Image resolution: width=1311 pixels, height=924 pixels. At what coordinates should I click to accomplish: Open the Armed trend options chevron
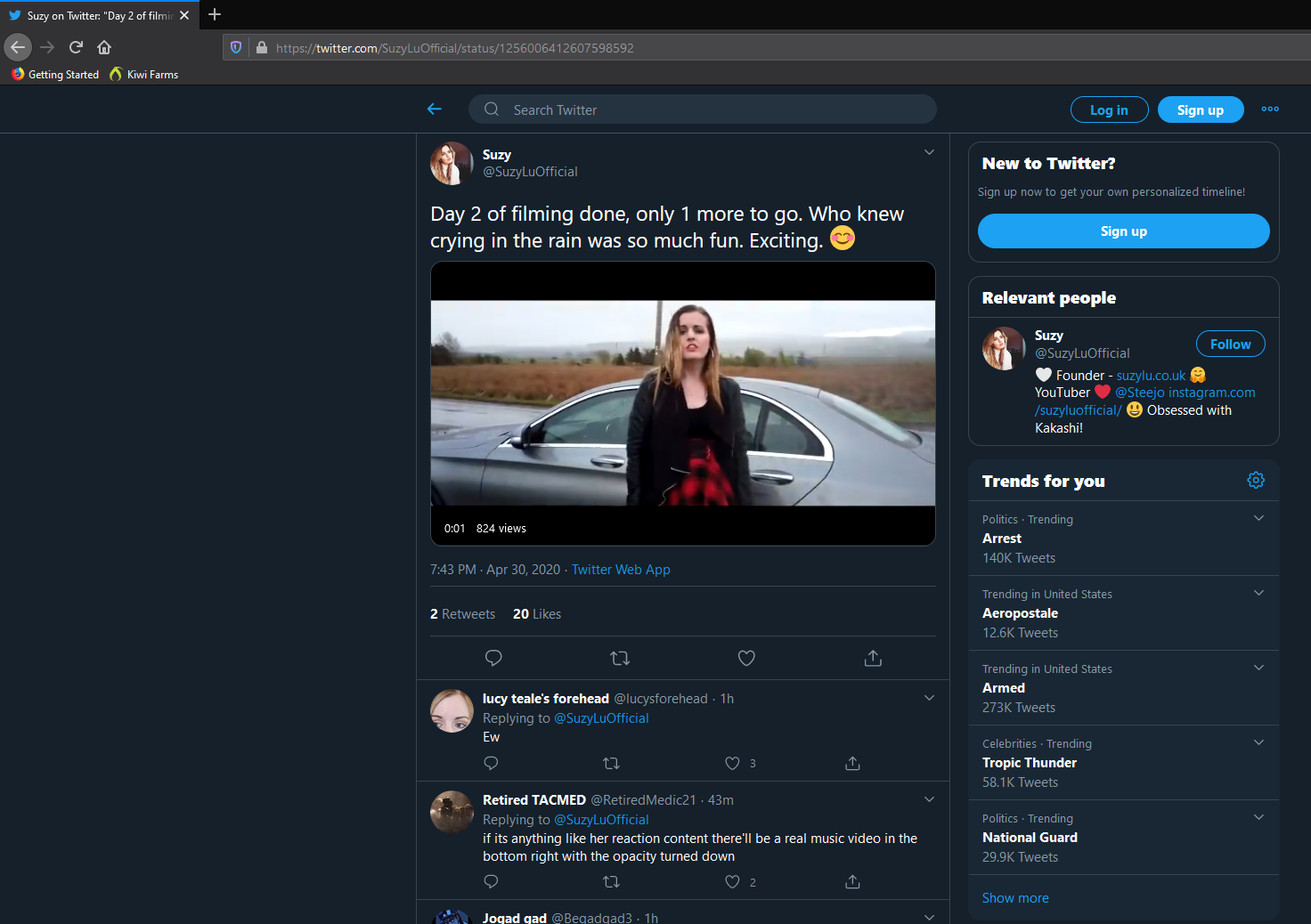coord(1258,668)
